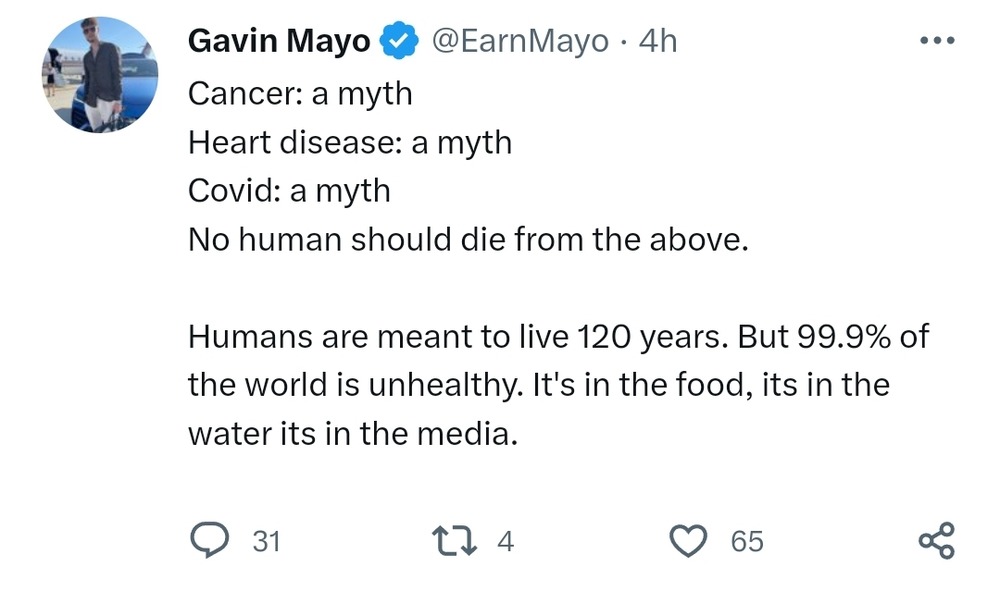Click the Gavin Mayo display name
The image size is (1000, 591).
pyautogui.click(x=279, y=41)
